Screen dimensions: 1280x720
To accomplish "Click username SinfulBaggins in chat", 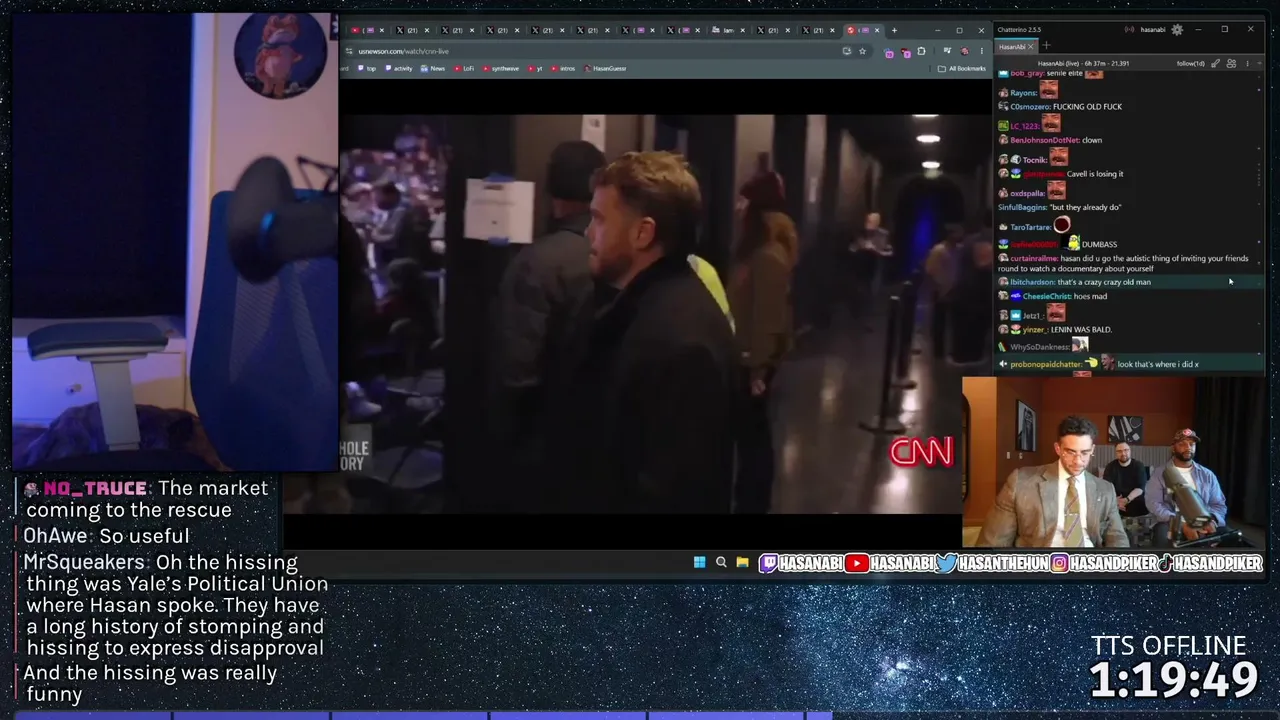I will coord(1021,207).
